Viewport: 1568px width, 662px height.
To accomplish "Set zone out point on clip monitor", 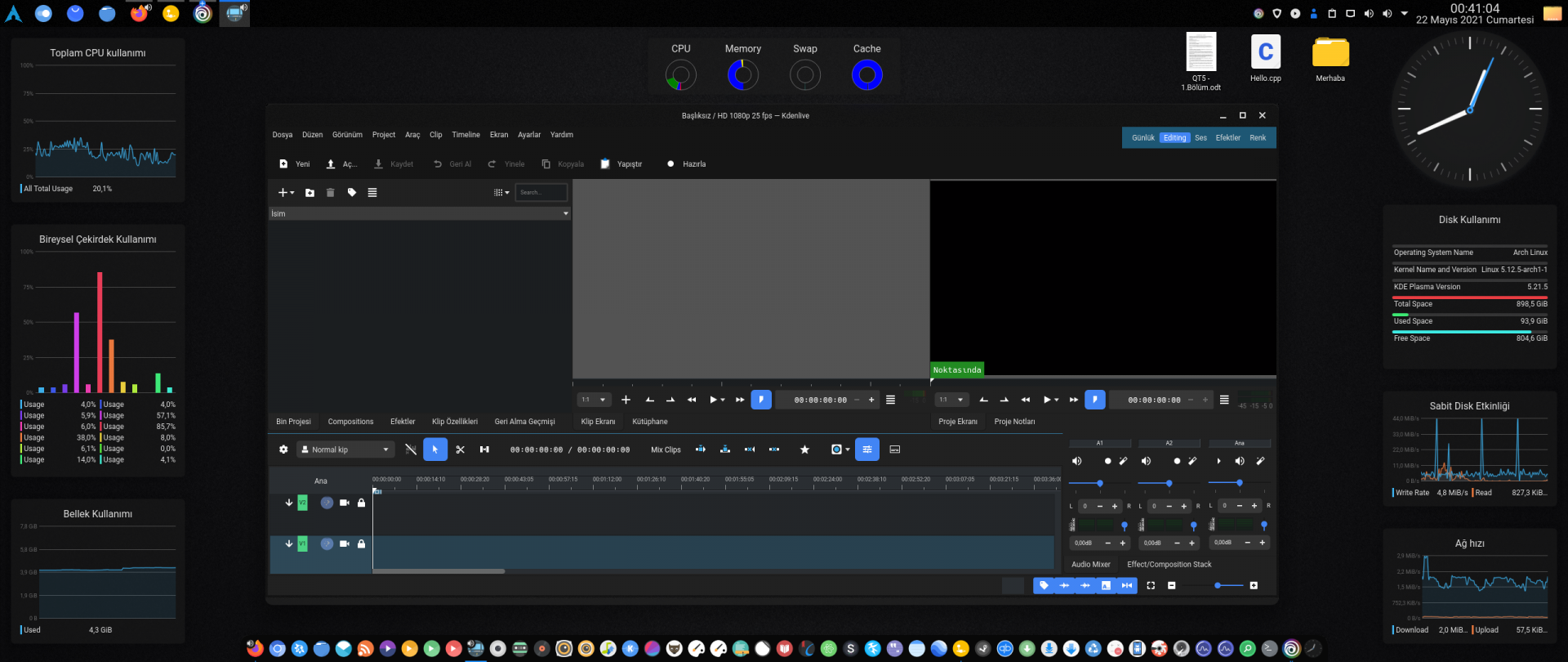I will (670, 400).
